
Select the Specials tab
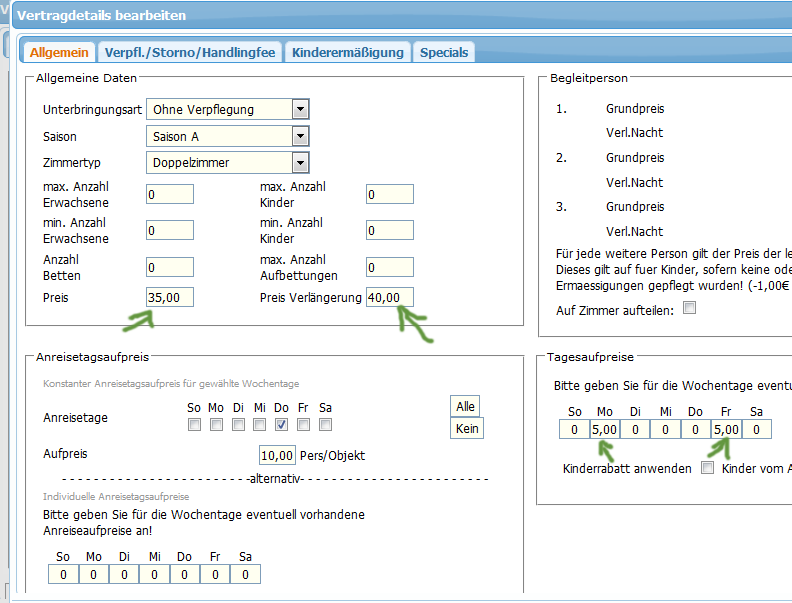coord(443,53)
